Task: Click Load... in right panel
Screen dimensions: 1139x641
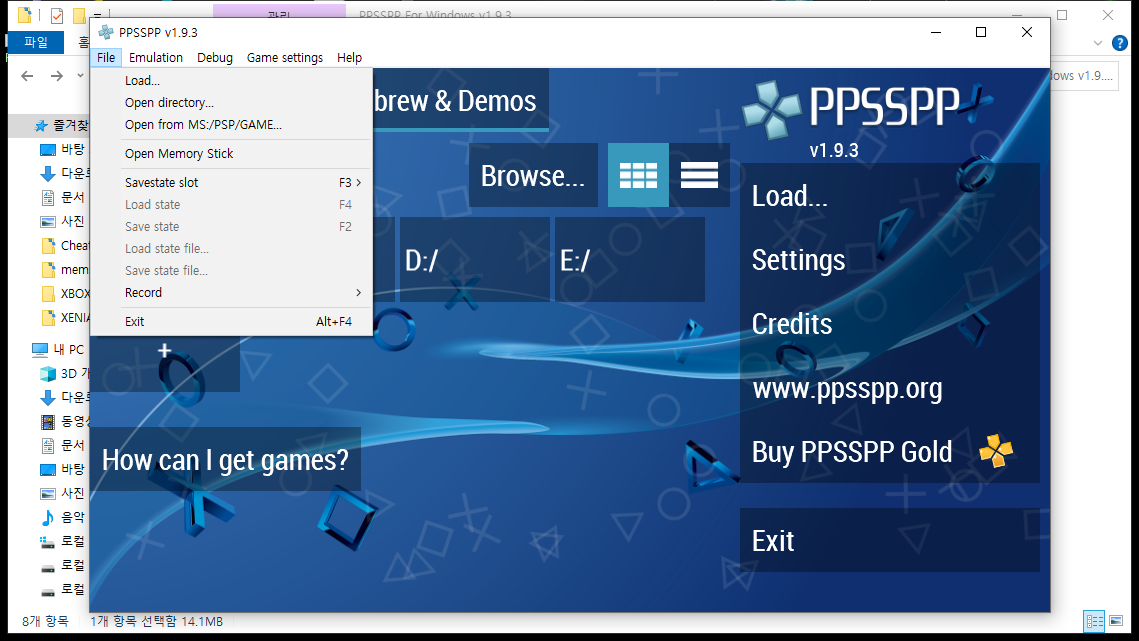Action: (x=889, y=195)
